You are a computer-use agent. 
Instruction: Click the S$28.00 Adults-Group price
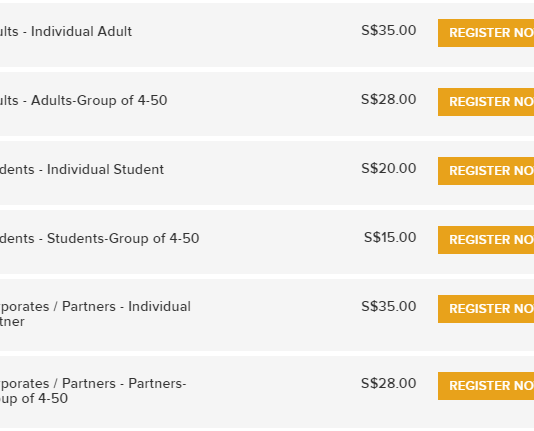389,99
